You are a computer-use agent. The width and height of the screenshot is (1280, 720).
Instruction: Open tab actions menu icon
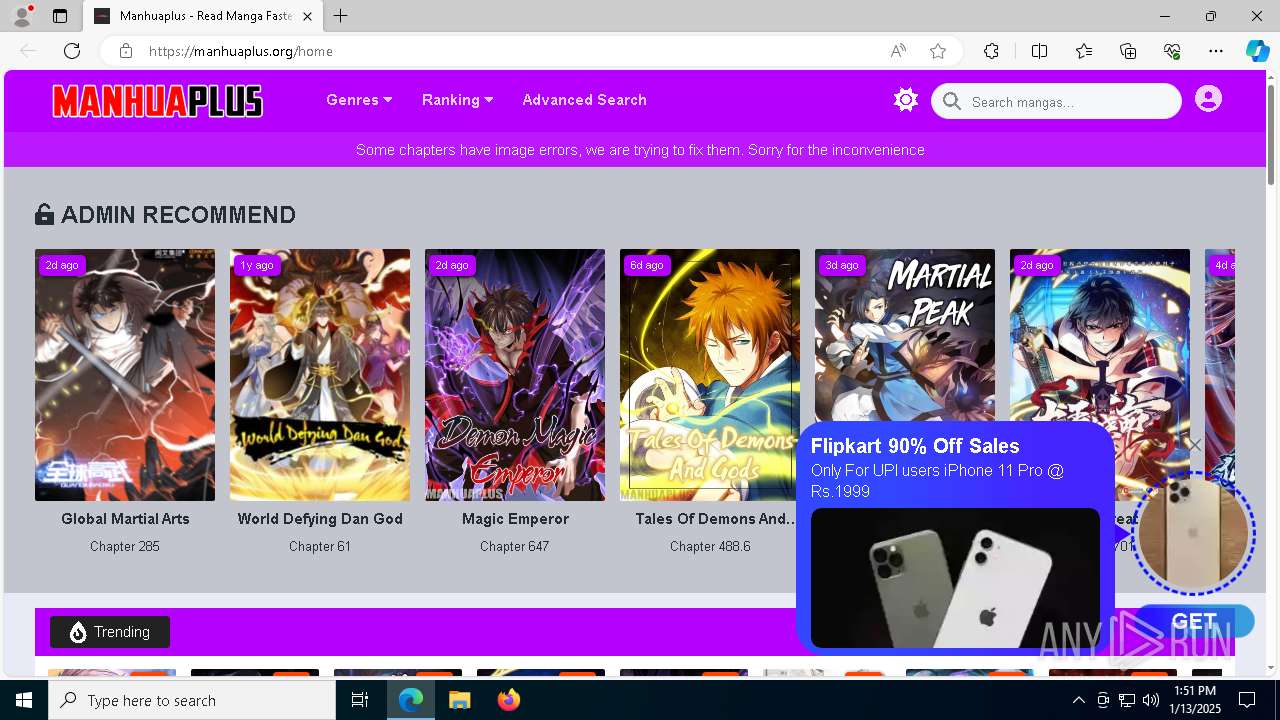click(x=60, y=16)
